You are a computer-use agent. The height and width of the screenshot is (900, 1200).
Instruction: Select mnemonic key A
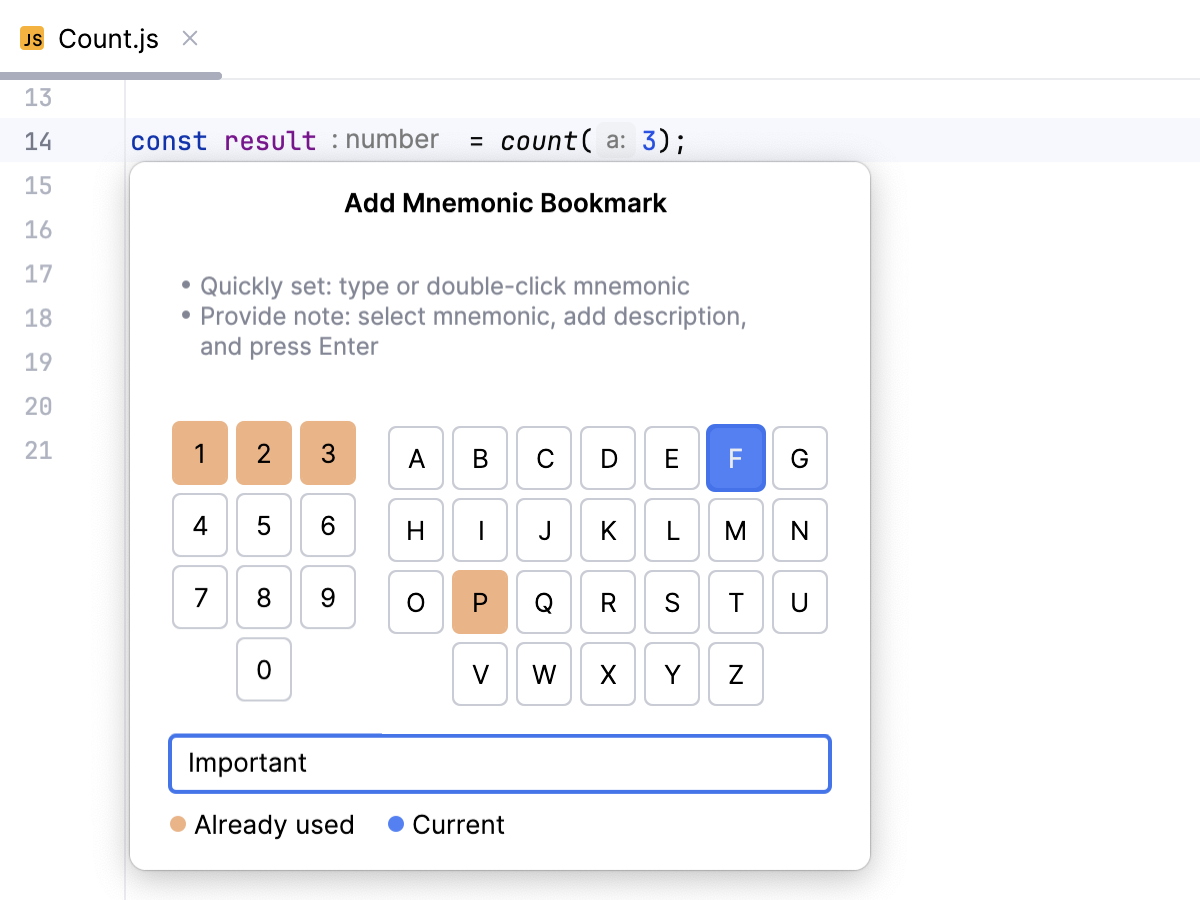(x=415, y=458)
